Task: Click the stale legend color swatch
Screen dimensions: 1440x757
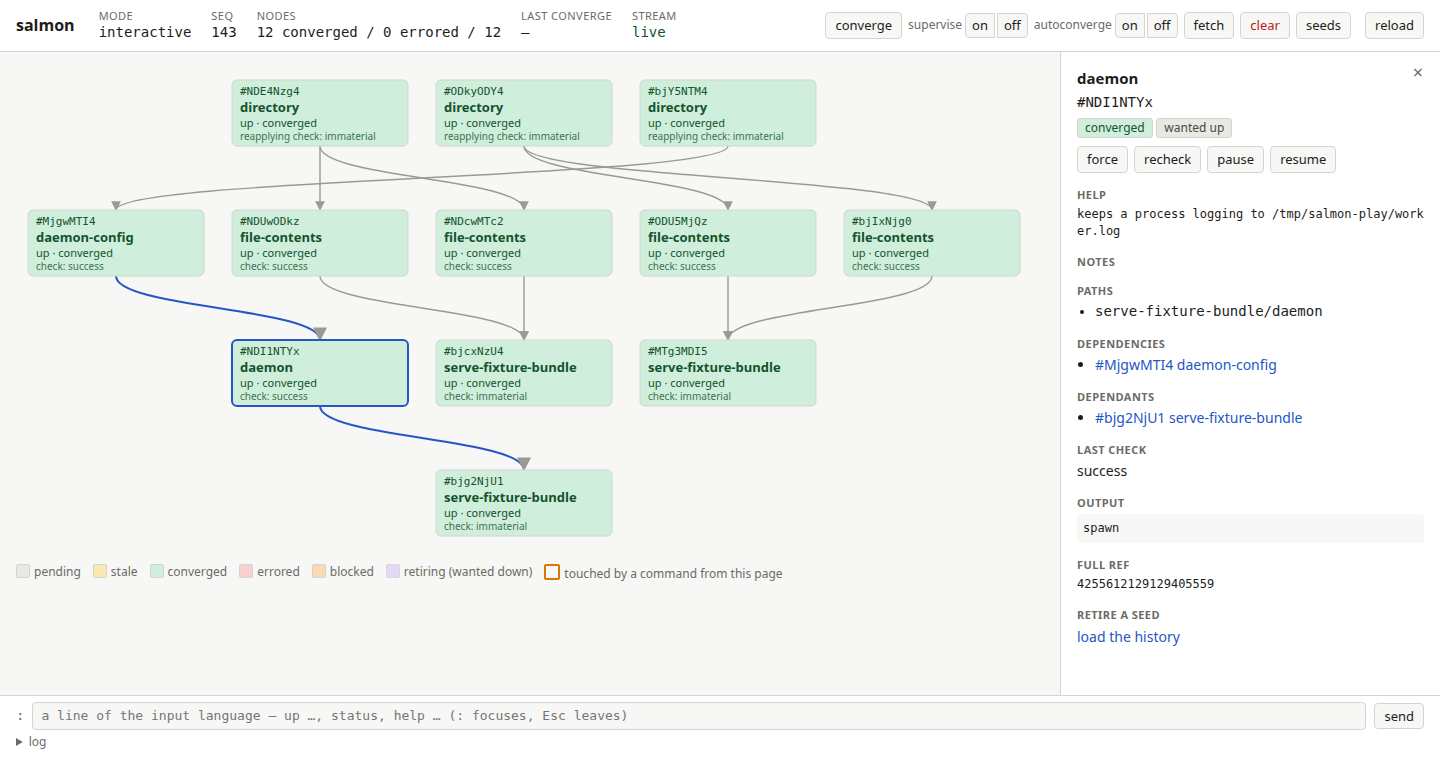Action: [100, 572]
